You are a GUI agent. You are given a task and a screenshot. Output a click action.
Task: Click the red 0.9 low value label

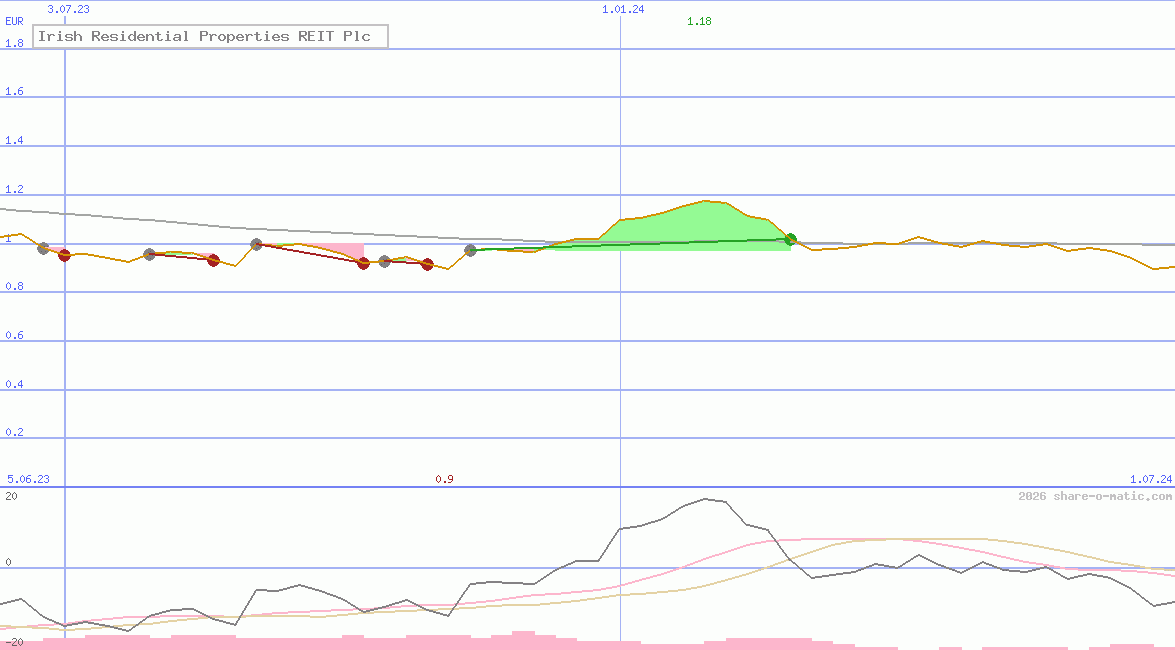(x=444, y=479)
